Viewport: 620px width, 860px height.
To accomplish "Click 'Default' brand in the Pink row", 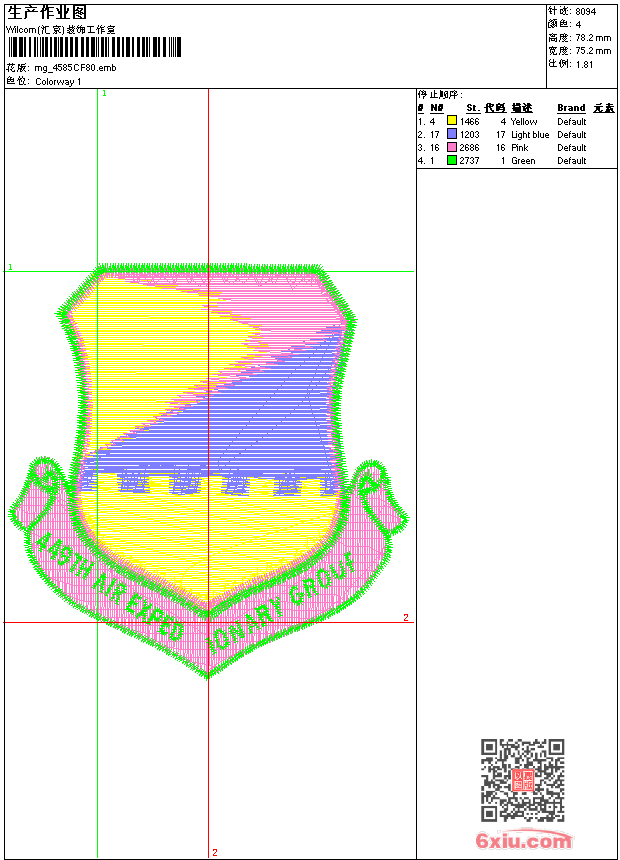I will click(572, 148).
